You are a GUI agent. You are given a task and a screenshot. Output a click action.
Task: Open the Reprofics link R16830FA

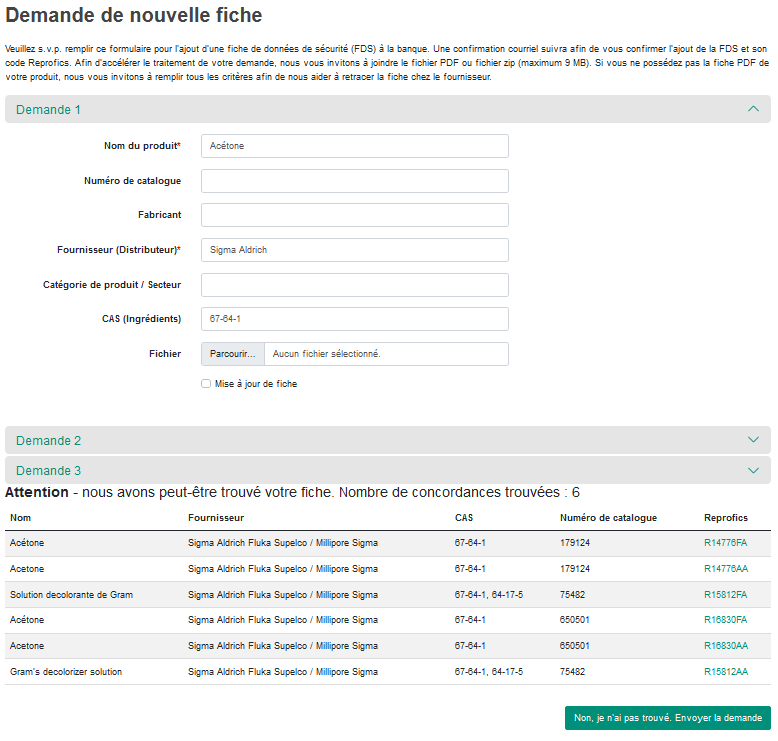pyautogui.click(x=725, y=620)
